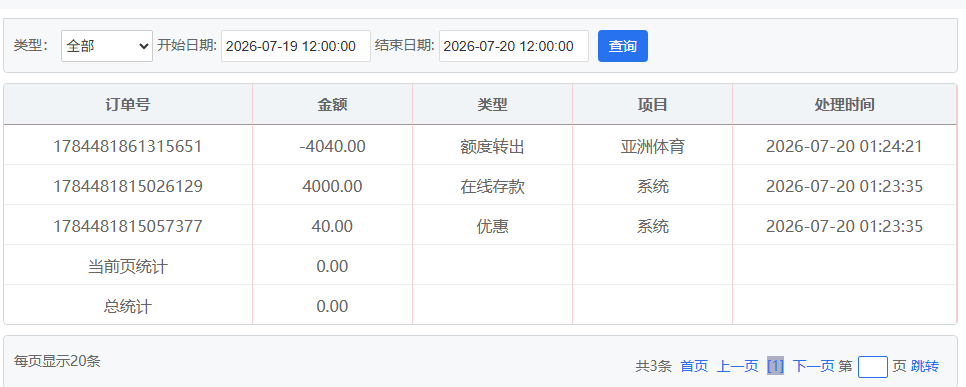The height and width of the screenshot is (387, 966).
Task: Click the 结束日期 date input field
Action: (514, 46)
